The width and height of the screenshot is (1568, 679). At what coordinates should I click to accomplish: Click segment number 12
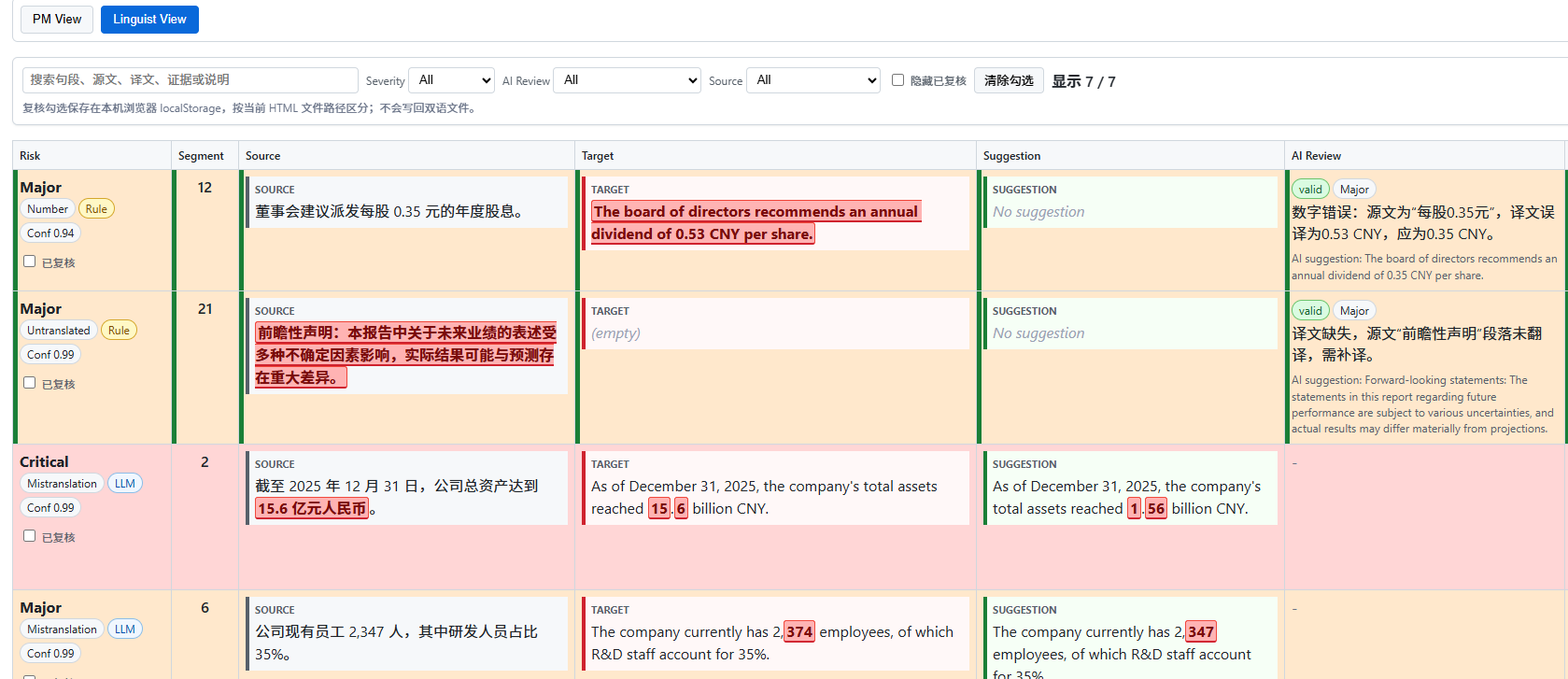click(205, 188)
